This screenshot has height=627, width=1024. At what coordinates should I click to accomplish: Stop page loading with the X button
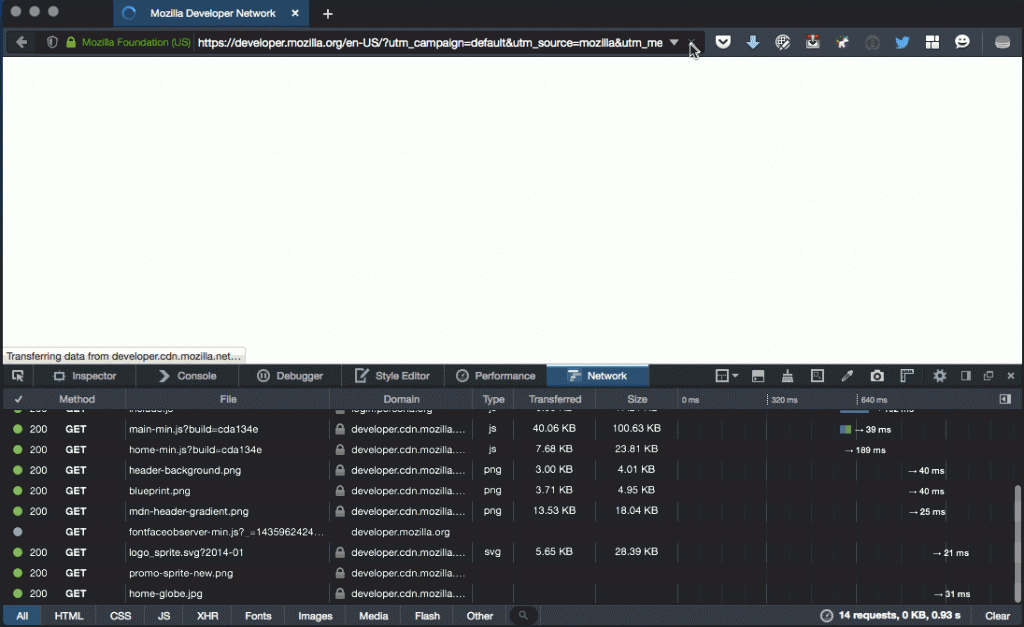pos(692,42)
